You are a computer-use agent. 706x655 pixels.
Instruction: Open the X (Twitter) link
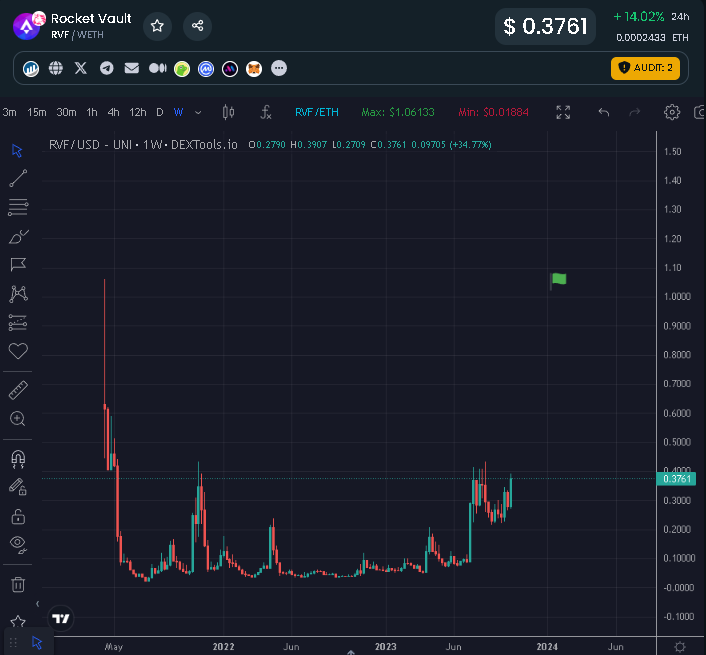pos(81,68)
